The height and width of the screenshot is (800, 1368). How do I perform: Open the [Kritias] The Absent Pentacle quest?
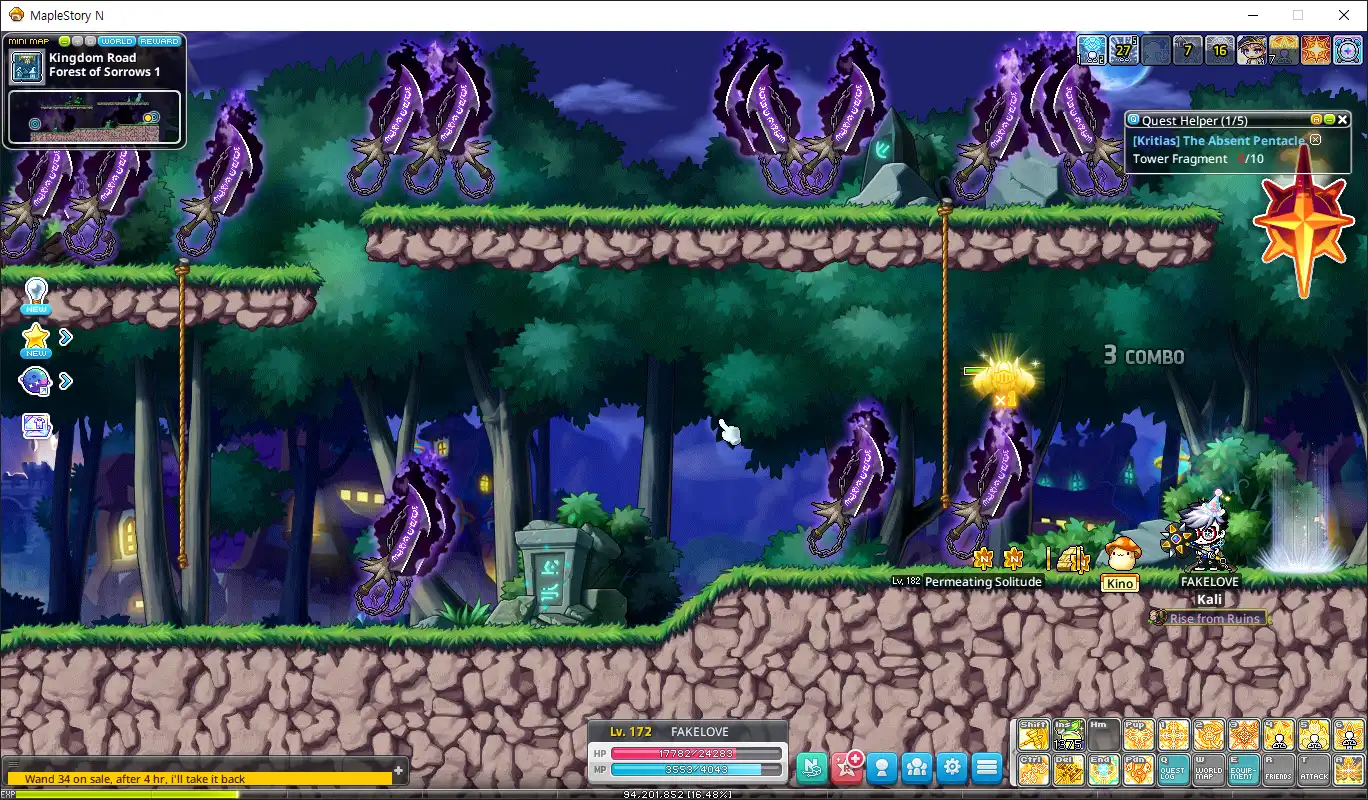click(x=1218, y=141)
